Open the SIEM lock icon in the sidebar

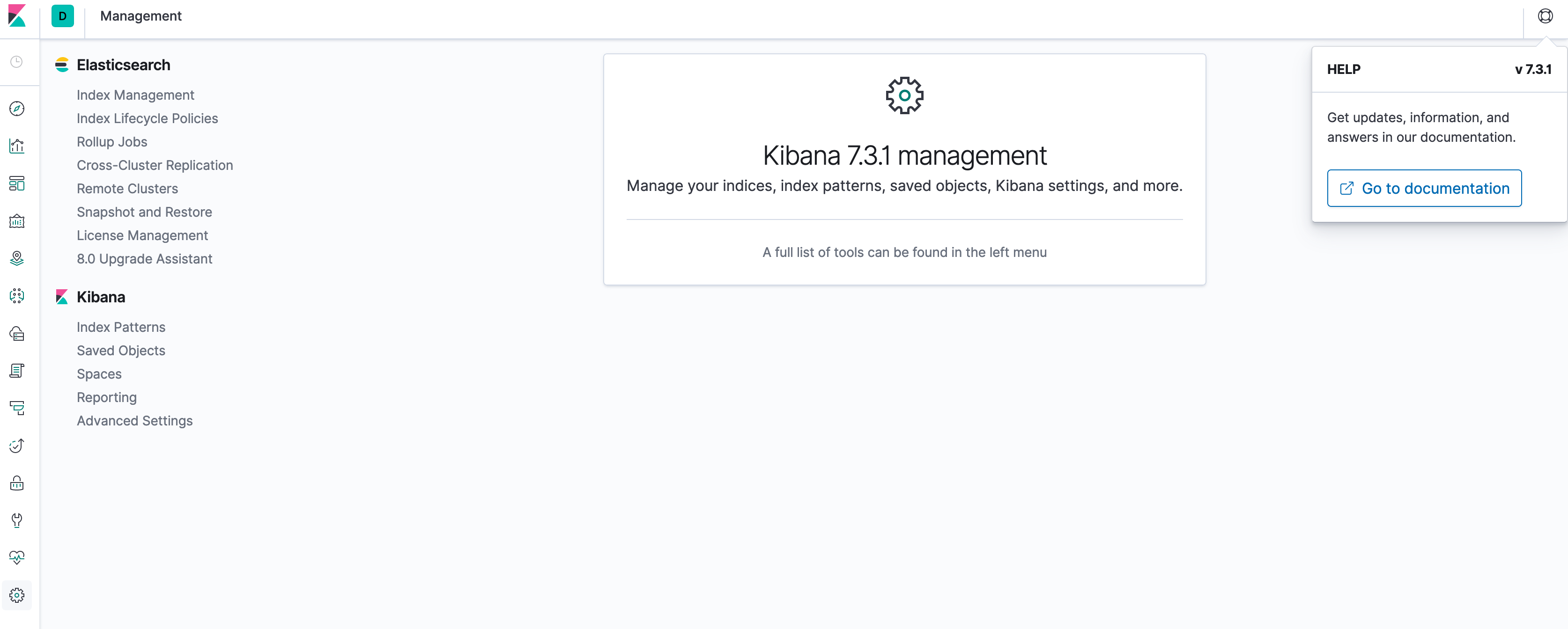(x=17, y=483)
